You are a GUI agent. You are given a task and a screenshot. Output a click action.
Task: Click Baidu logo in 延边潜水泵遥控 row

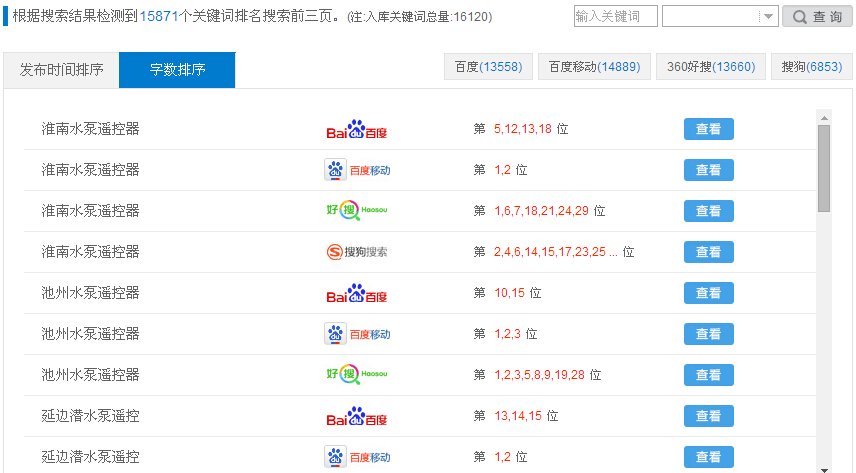coord(356,416)
